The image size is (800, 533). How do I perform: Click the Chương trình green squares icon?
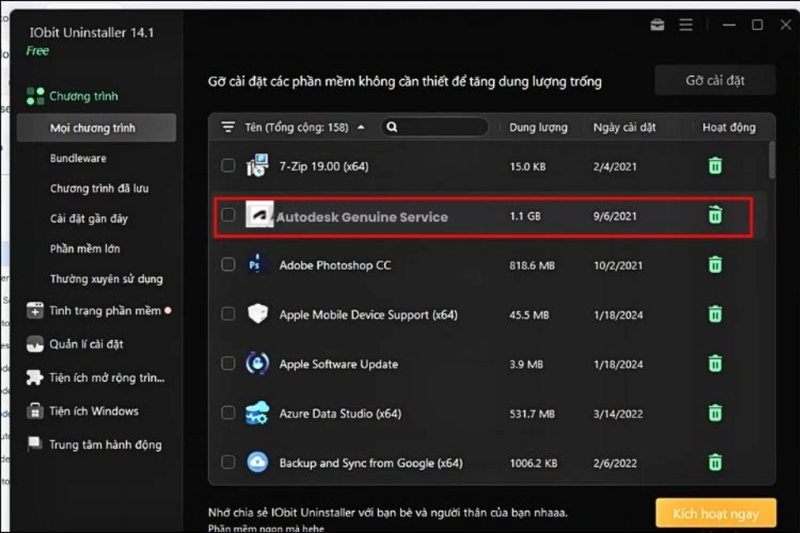(35, 96)
